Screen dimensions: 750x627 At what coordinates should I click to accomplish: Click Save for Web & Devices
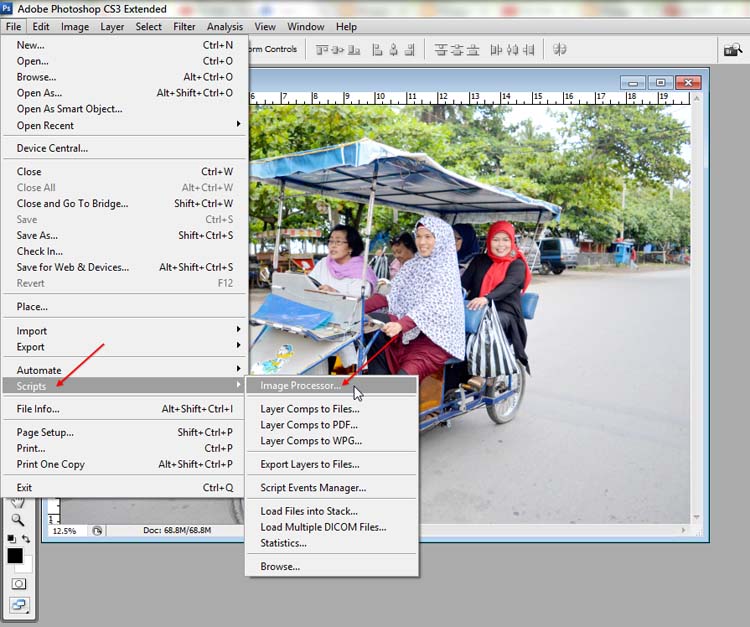click(x=124, y=267)
